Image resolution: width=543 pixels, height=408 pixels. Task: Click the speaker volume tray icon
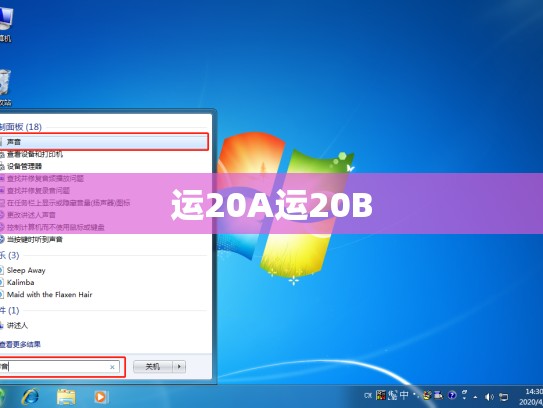click(x=489, y=397)
